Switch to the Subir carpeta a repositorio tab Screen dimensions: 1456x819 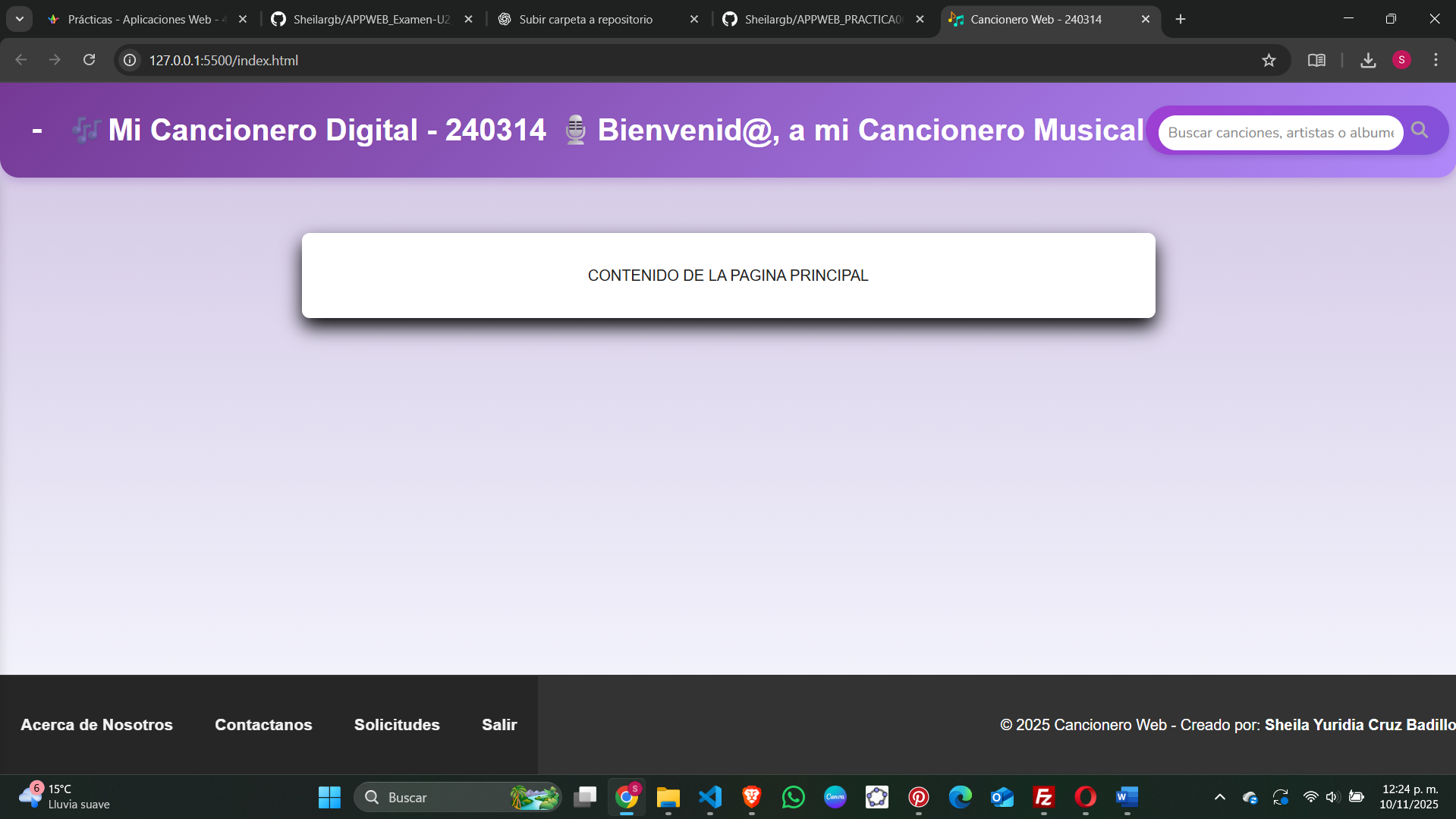coord(586,20)
